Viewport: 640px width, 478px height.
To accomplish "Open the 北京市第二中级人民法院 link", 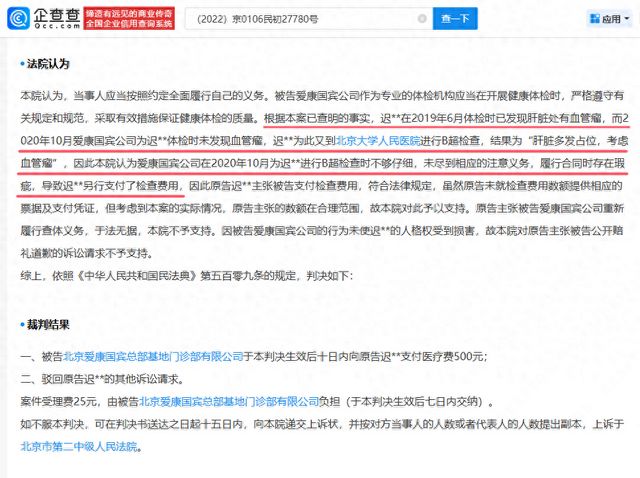I will pos(78,447).
